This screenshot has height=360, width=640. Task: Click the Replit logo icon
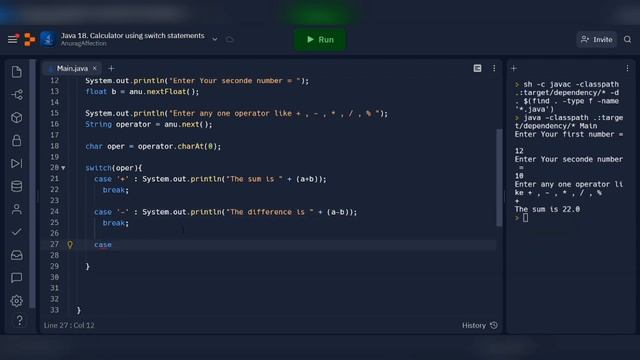click(29, 39)
